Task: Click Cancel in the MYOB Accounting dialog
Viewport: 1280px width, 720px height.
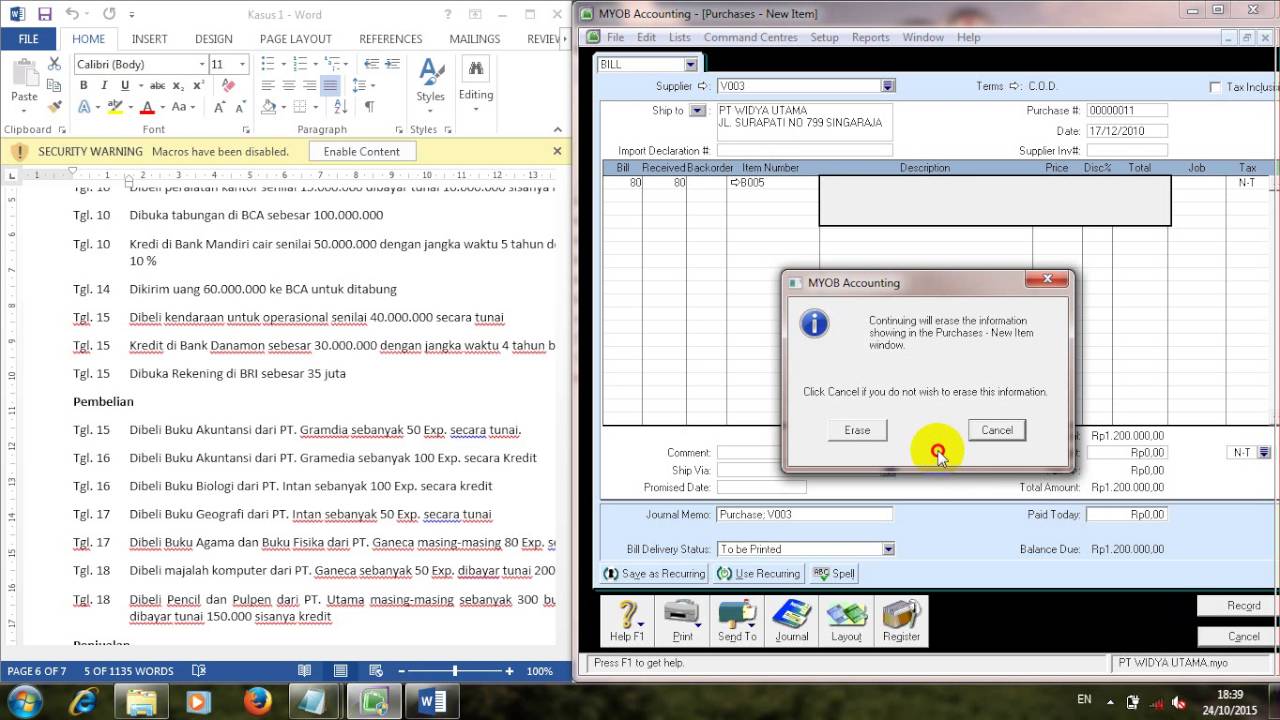Action: tap(997, 430)
